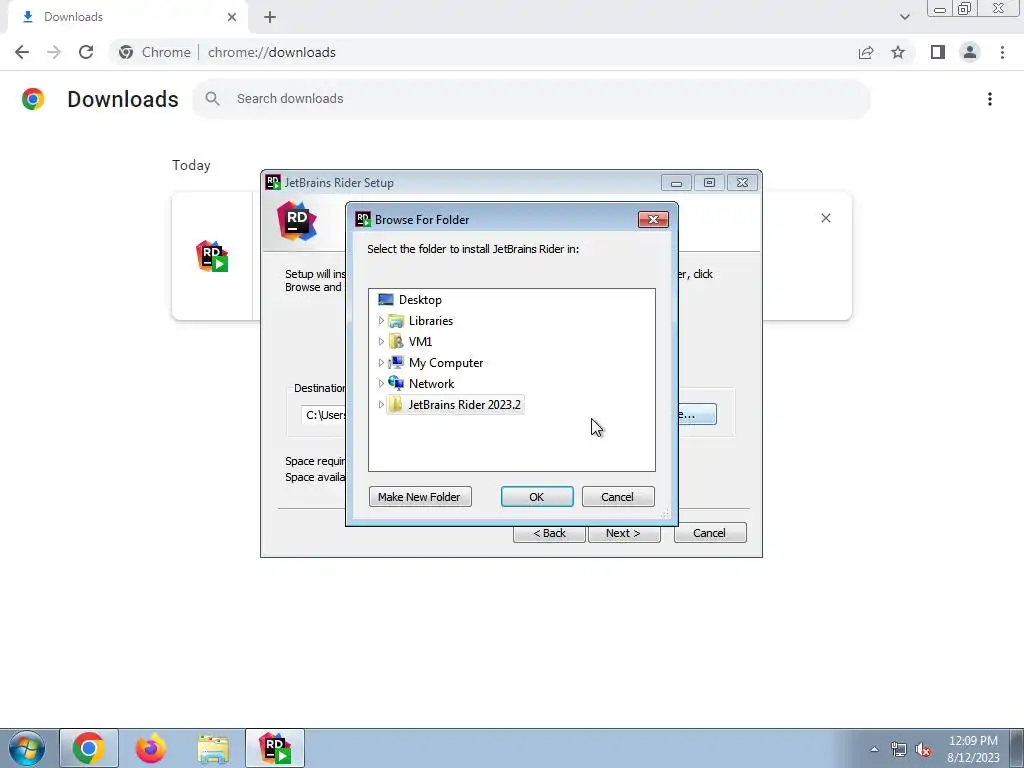The image size is (1024, 768).
Task: Select My Computer in the tree
Action: (x=445, y=362)
